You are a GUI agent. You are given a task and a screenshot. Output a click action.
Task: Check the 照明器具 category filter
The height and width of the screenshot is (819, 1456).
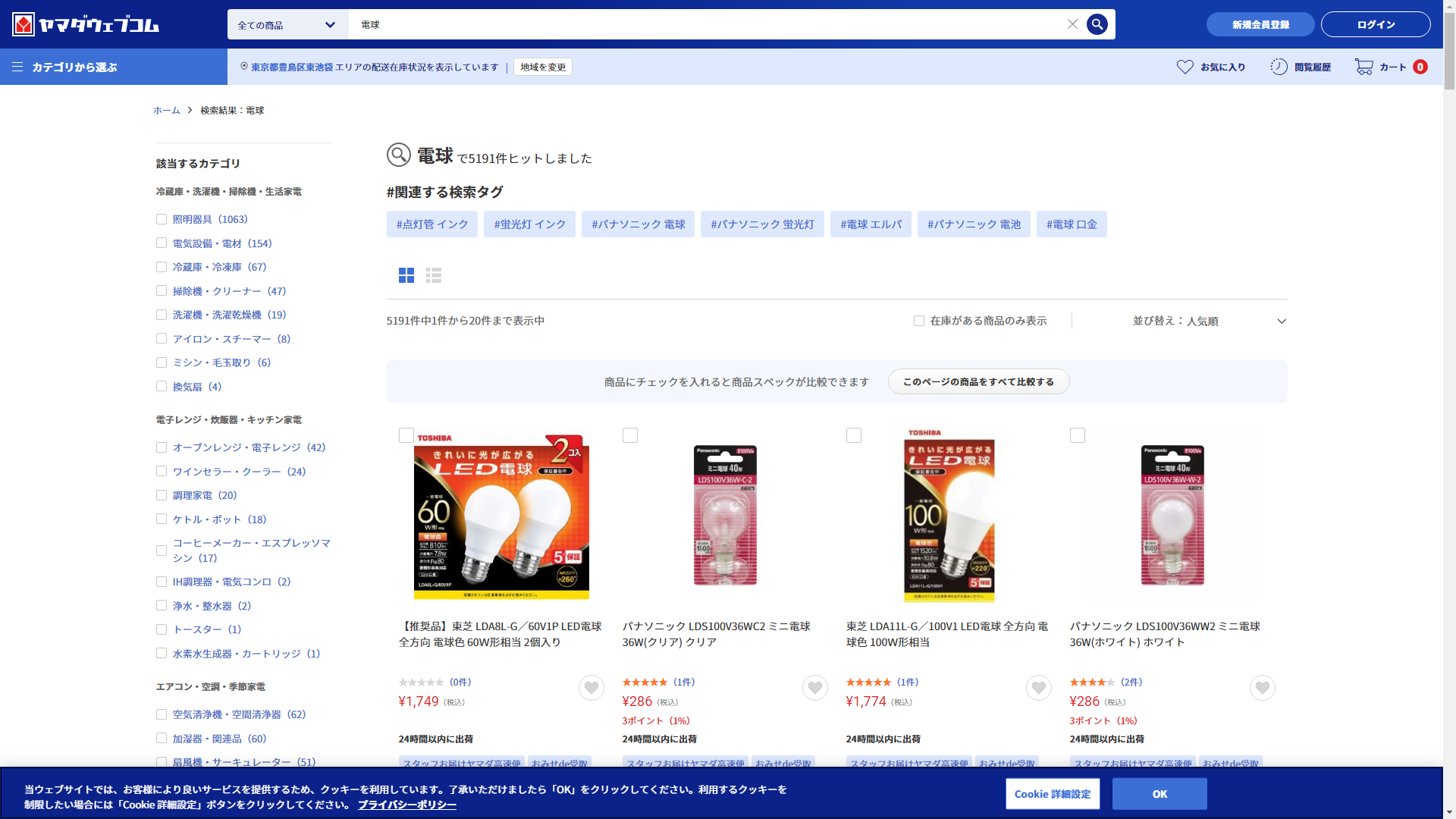click(x=162, y=219)
